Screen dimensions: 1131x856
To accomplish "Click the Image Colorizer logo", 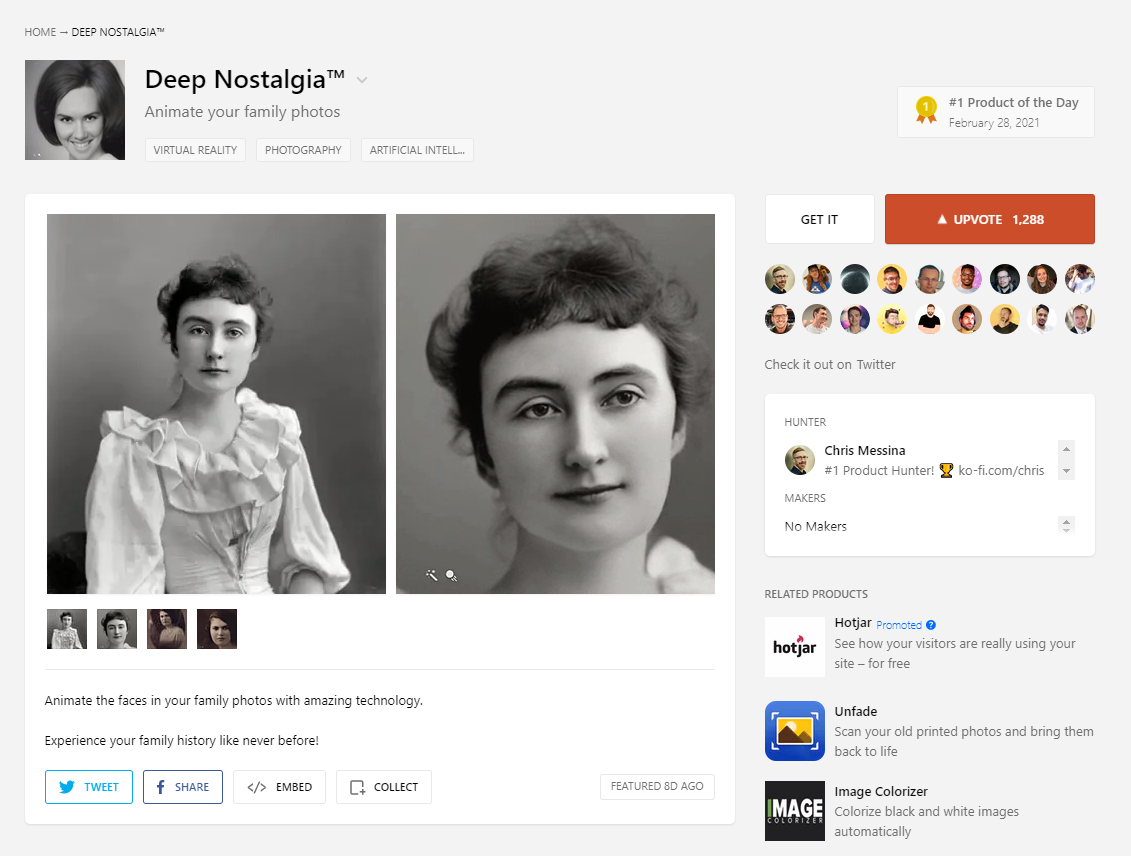I will (x=795, y=811).
